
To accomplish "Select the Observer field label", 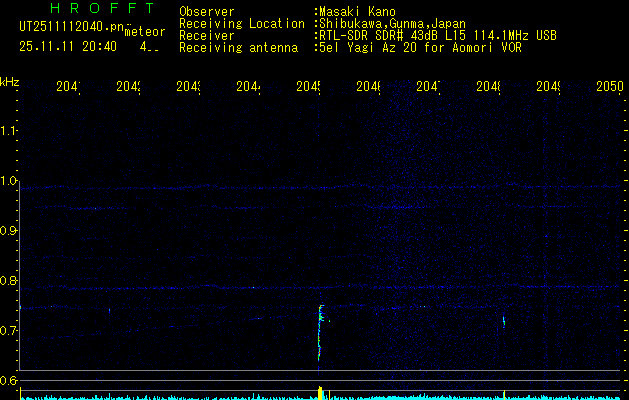I will tap(206, 12).
